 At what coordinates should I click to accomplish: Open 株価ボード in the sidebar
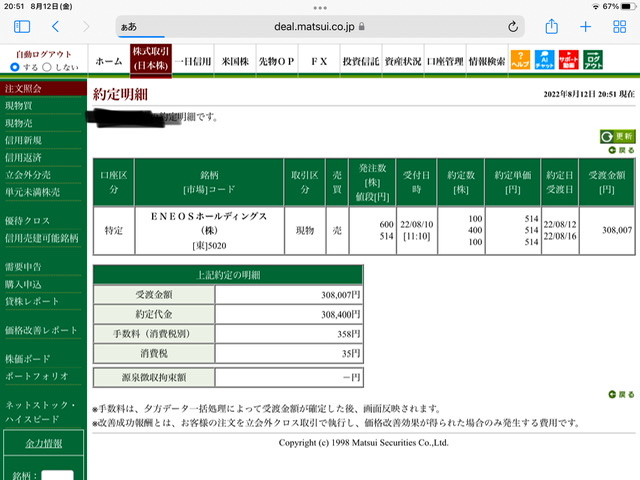(27, 358)
